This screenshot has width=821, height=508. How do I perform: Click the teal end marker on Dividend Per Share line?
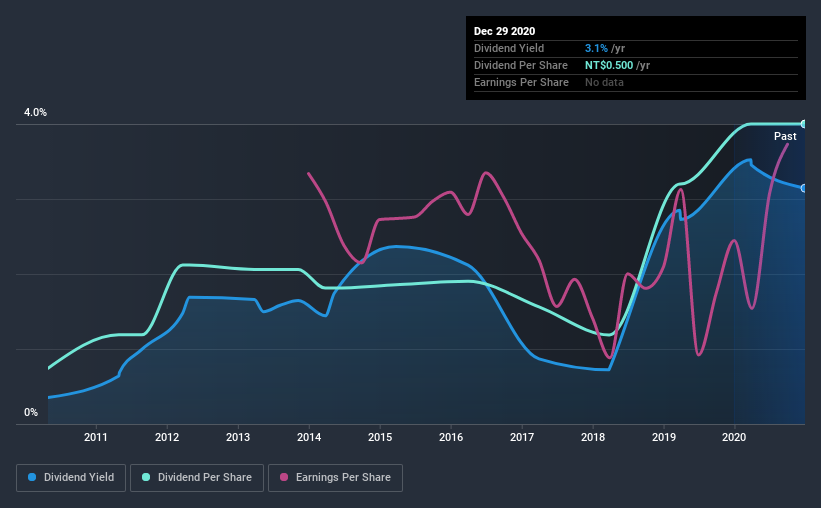803,124
